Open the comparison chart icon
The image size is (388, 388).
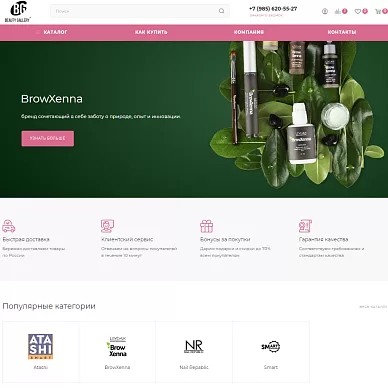pyautogui.click(x=338, y=11)
